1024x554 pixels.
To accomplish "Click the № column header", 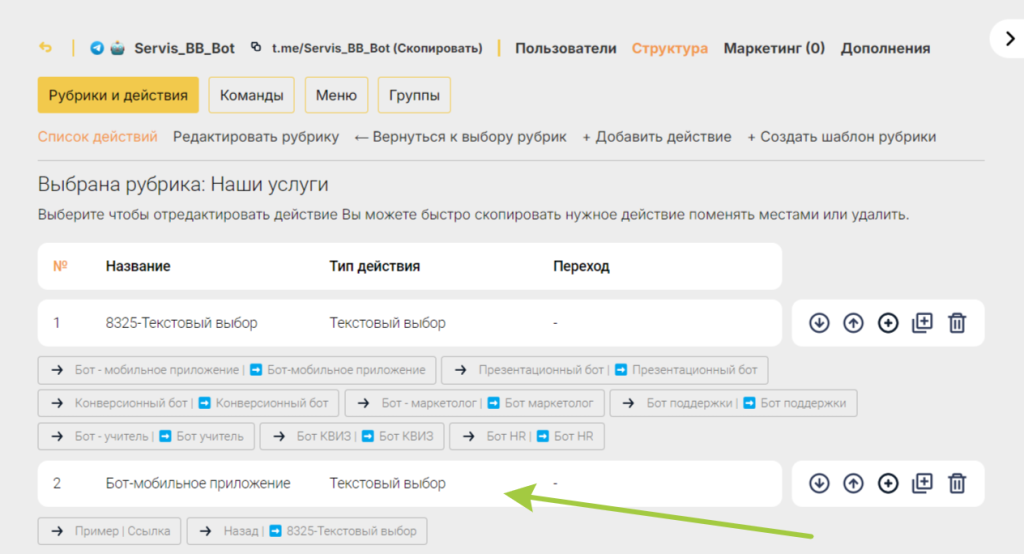I will (60, 266).
